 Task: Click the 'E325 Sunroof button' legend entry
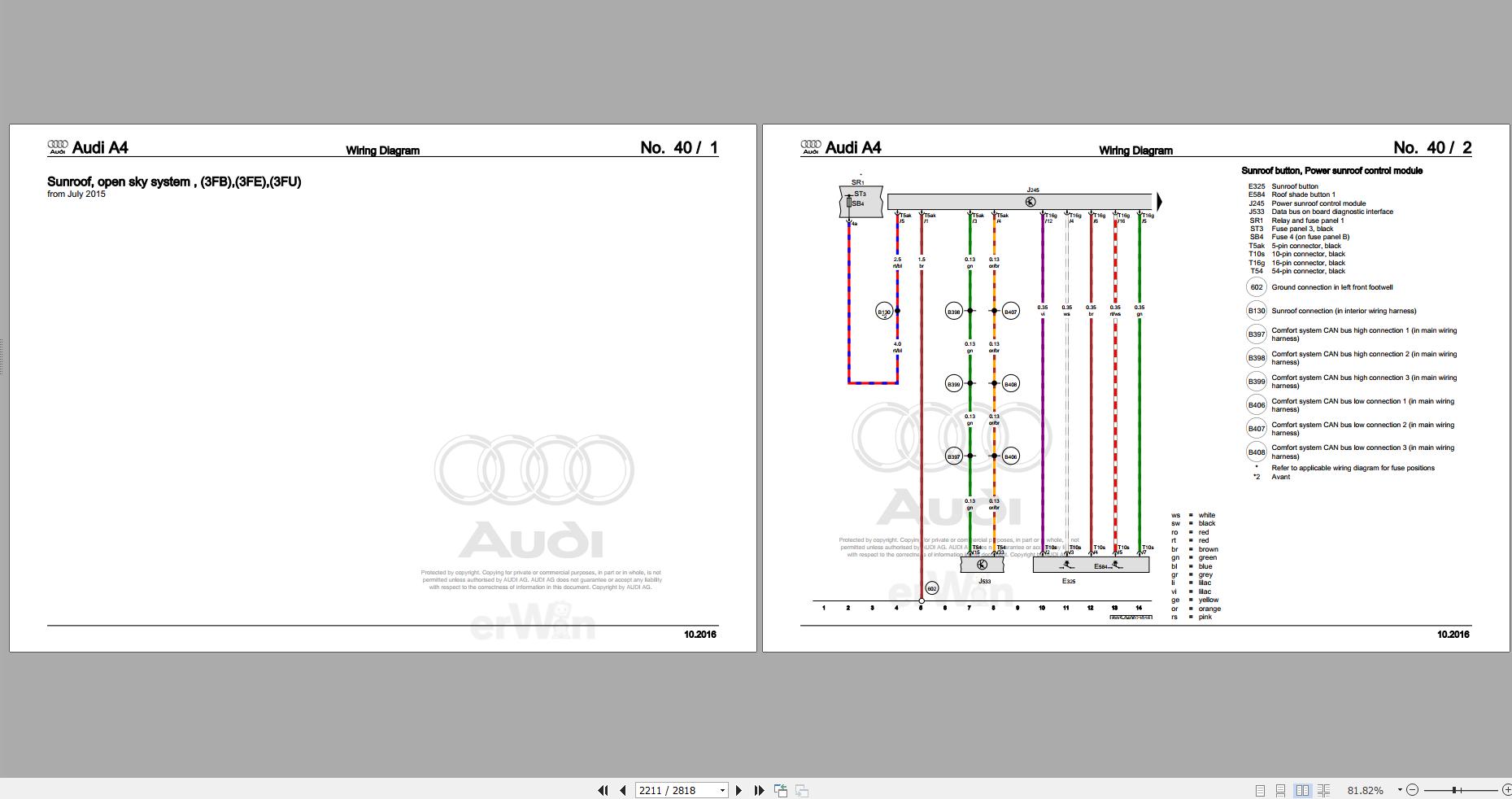(1283, 186)
